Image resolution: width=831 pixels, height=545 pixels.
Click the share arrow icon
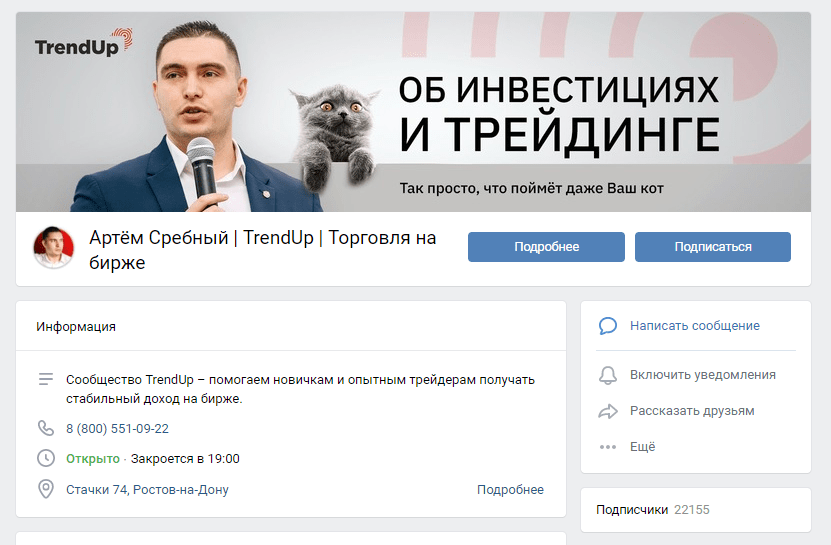608,411
